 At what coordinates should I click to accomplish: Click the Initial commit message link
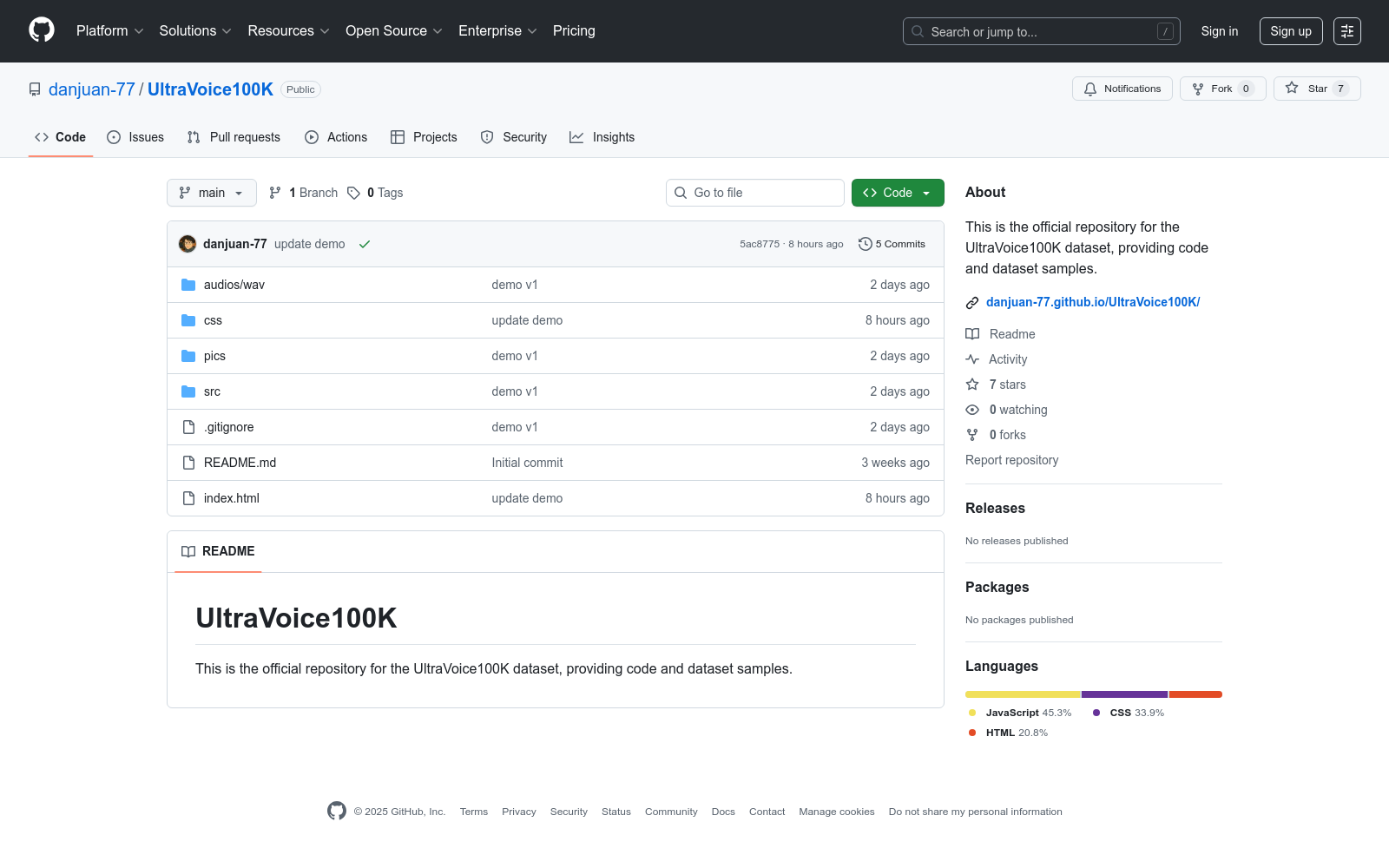coord(527,463)
